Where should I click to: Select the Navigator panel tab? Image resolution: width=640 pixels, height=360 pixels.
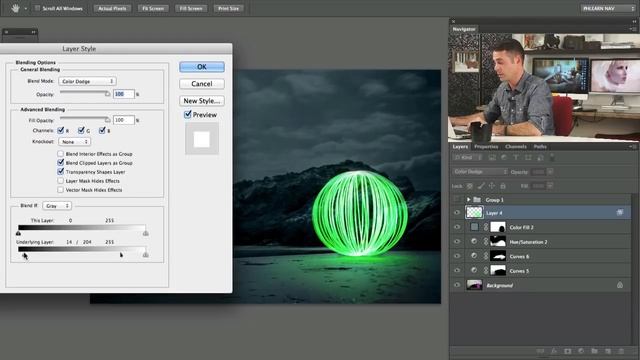tap(464, 29)
